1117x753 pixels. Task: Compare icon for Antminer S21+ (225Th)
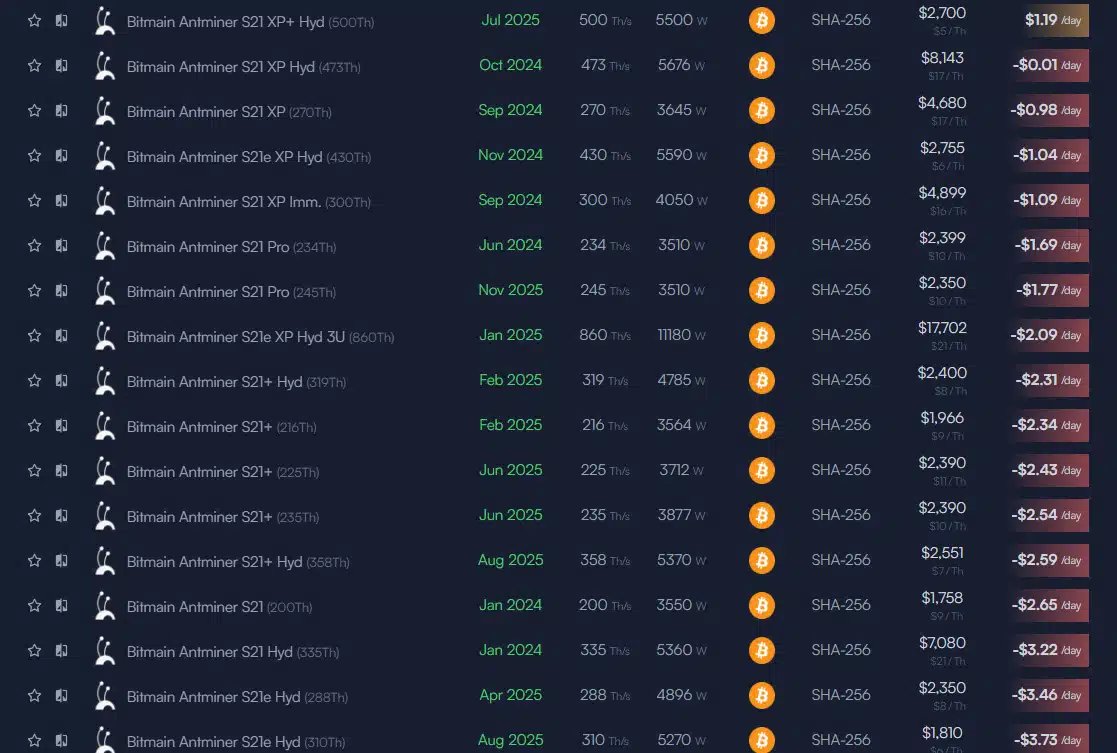(x=62, y=470)
